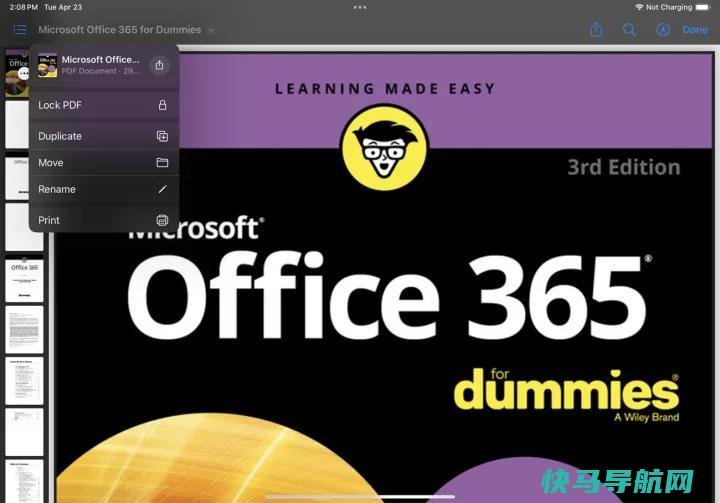Tap the battery indicator icon
720x503 pixels.
[x=703, y=7]
